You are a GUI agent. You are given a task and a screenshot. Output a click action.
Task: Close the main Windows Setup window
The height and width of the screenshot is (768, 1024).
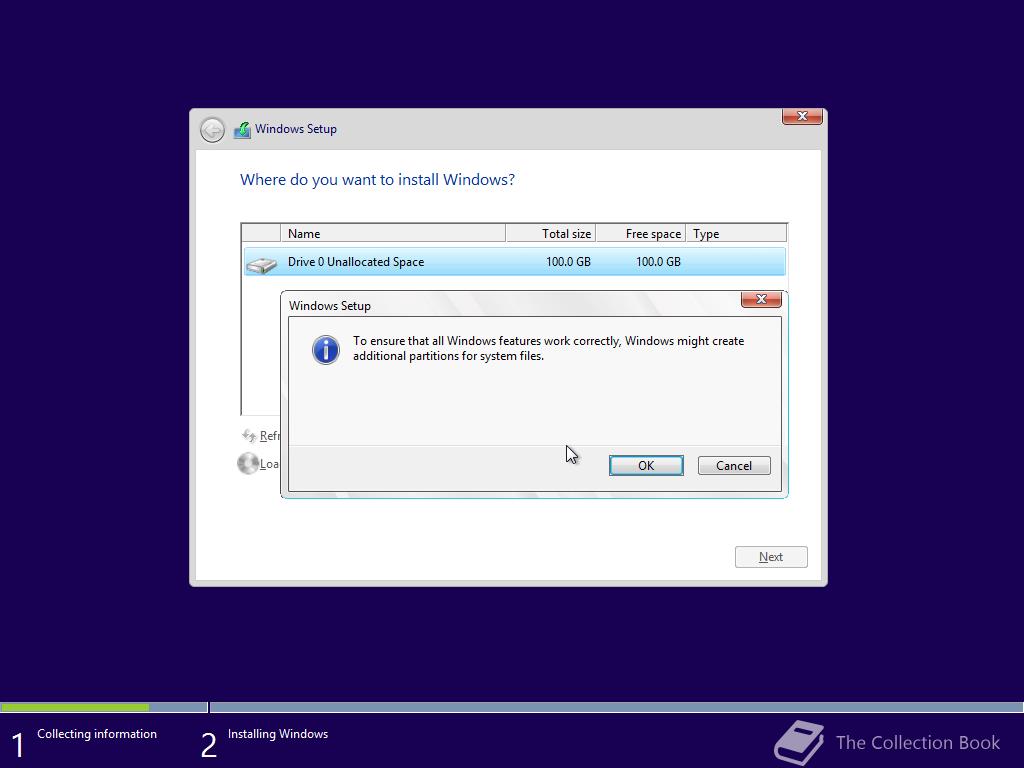click(x=802, y=116)
